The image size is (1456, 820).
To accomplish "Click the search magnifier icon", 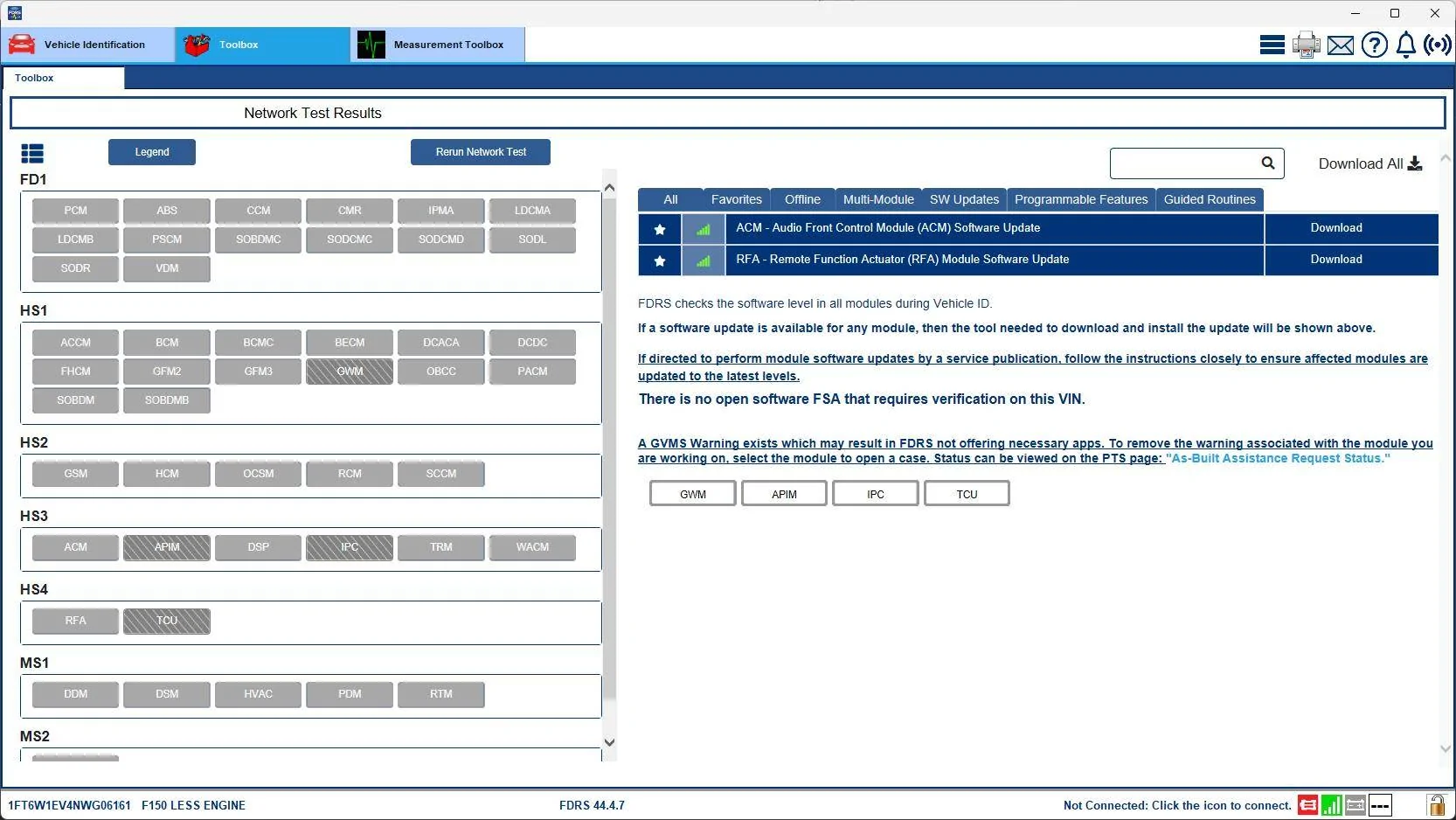I will tap(1268, 163).
